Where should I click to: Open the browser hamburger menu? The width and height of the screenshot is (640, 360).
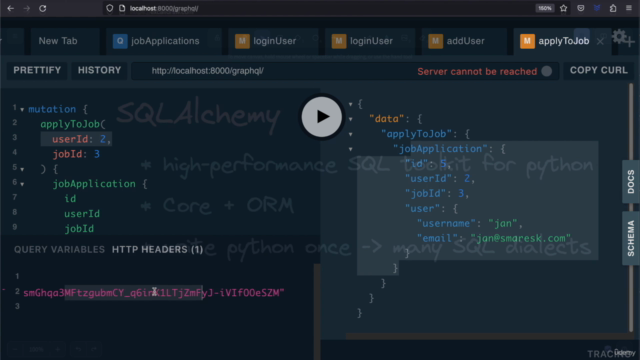pyautogui.click(x=629, y=8)
